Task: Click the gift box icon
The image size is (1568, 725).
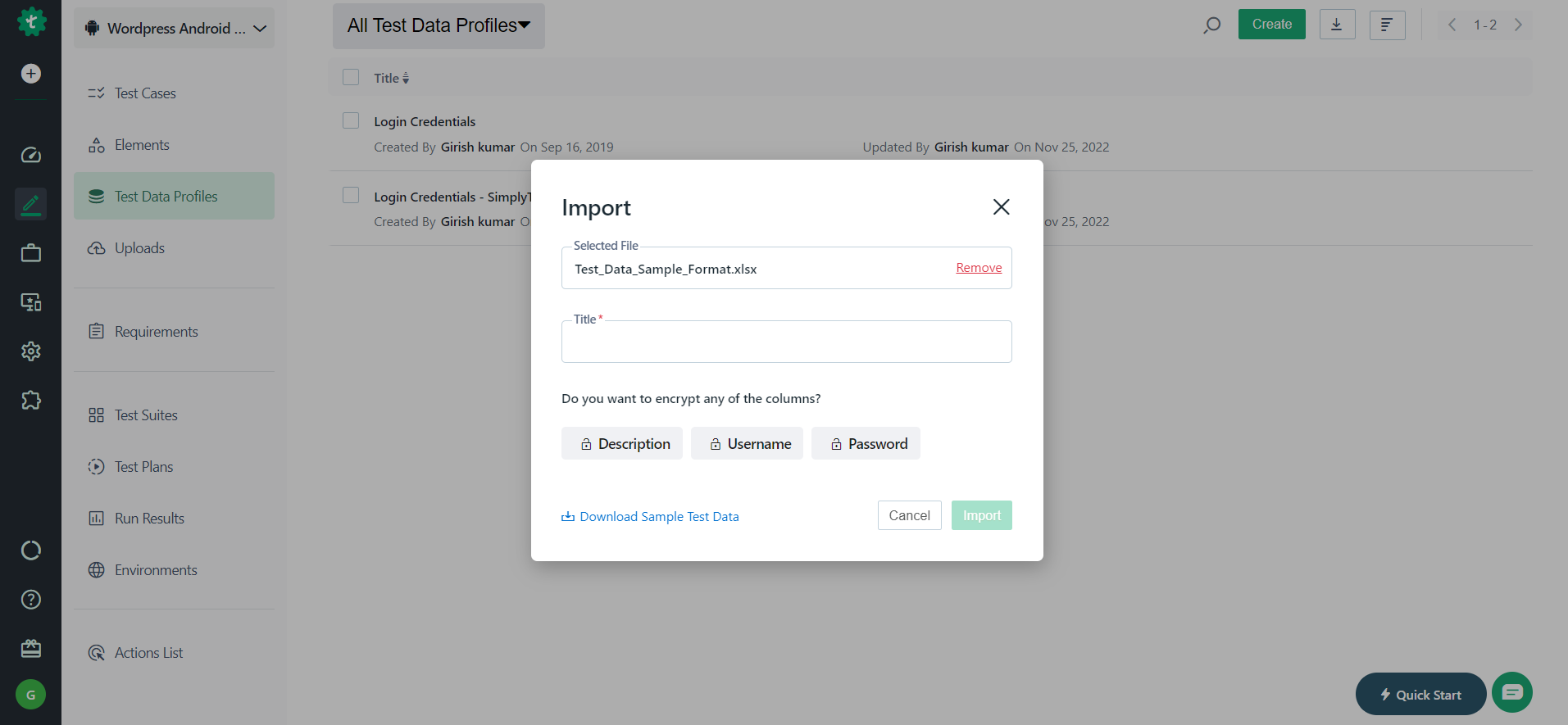Action: [31, 649]
